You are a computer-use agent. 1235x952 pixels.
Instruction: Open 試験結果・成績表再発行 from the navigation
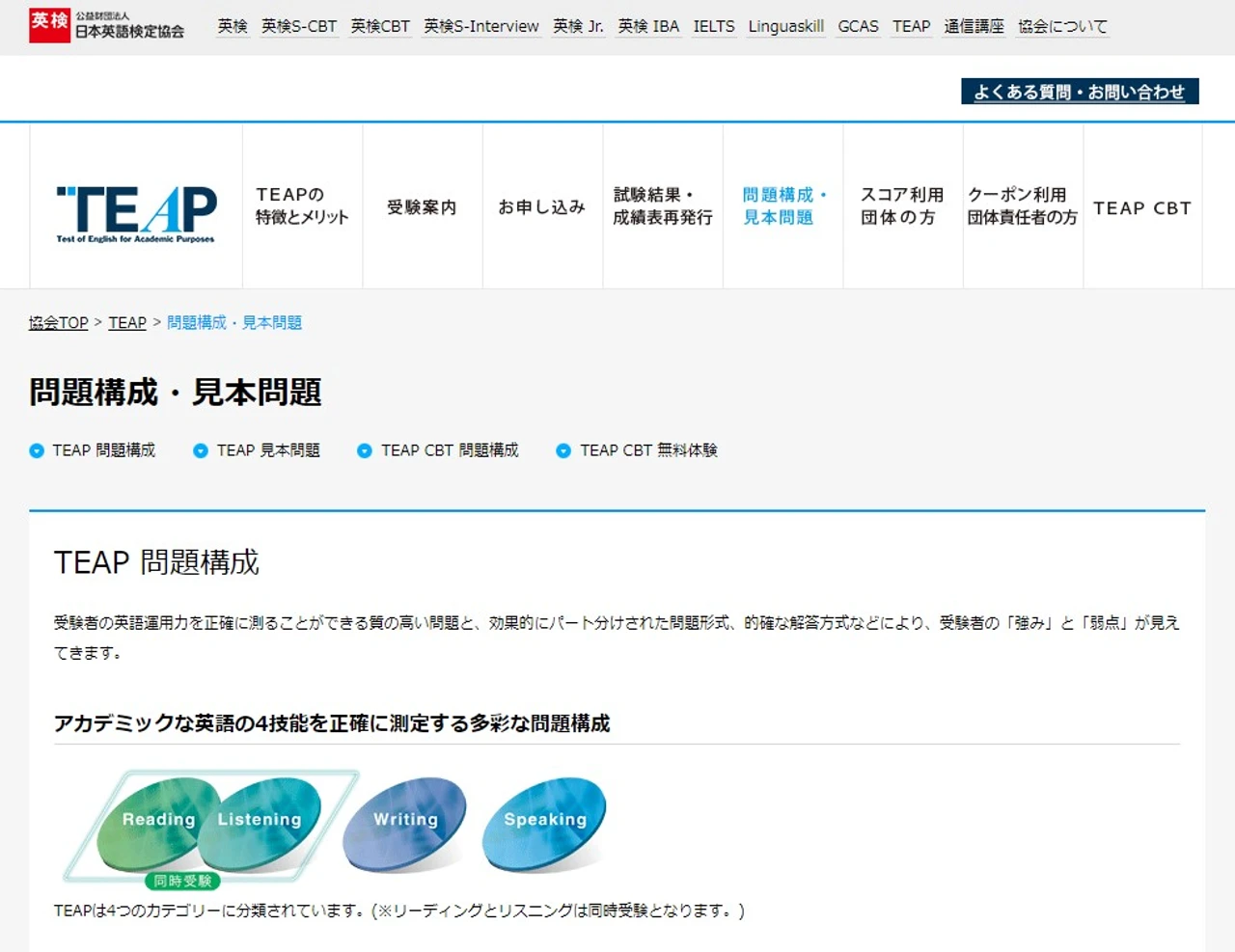click(662, 206)
